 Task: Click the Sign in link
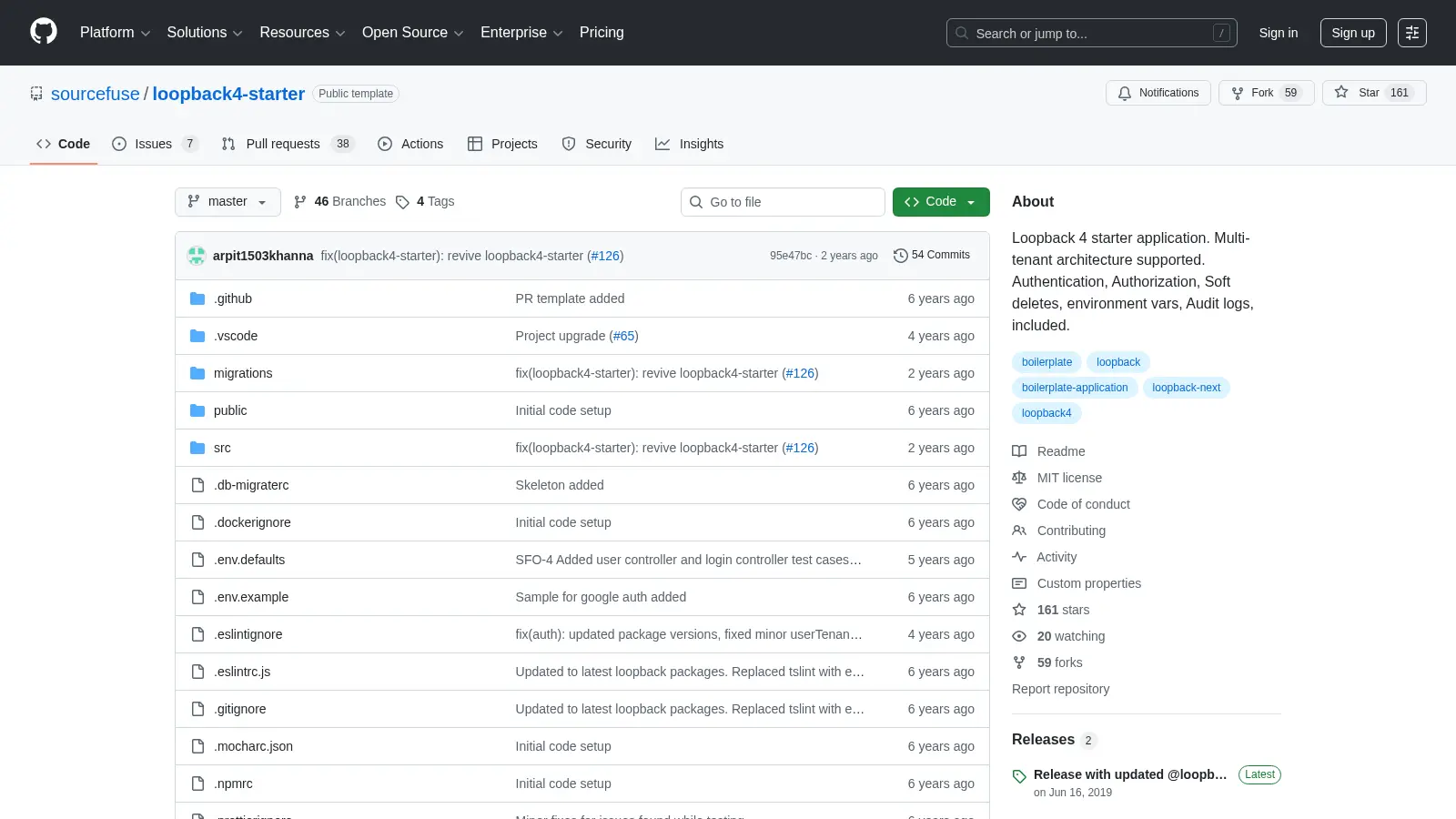(x=1279, y=33)
